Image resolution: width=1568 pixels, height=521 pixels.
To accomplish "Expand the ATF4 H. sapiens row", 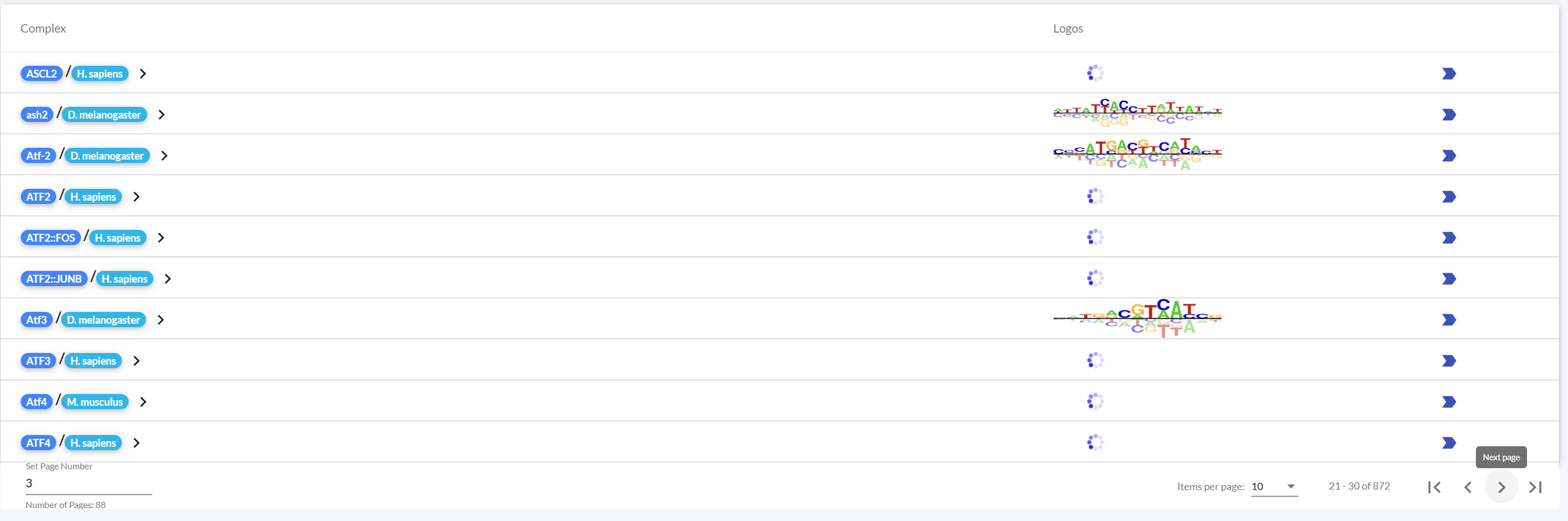I will [x=136, y=443].
